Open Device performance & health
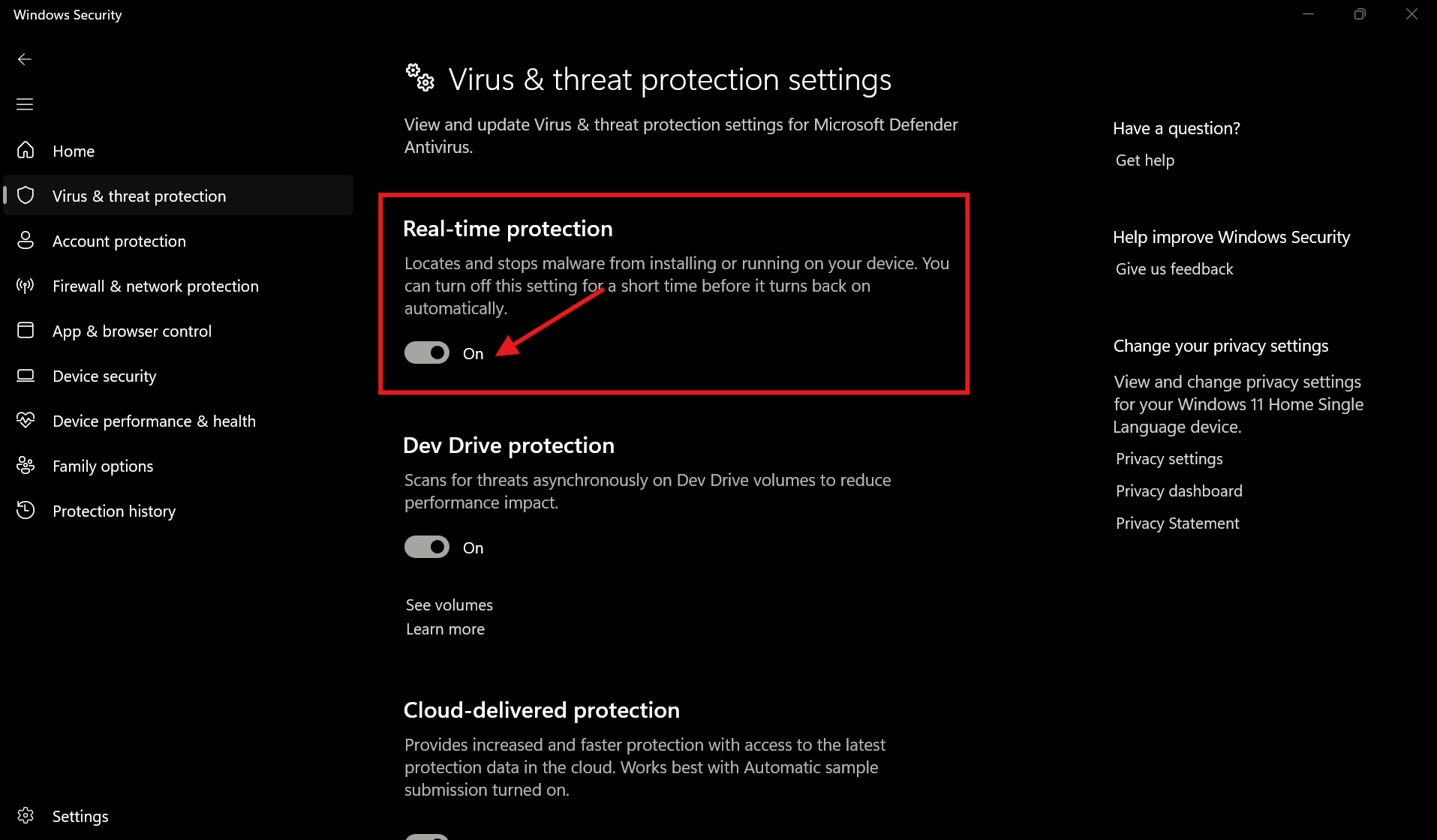This screenshot has width=1437, height=840. click(x=154, y=421)
